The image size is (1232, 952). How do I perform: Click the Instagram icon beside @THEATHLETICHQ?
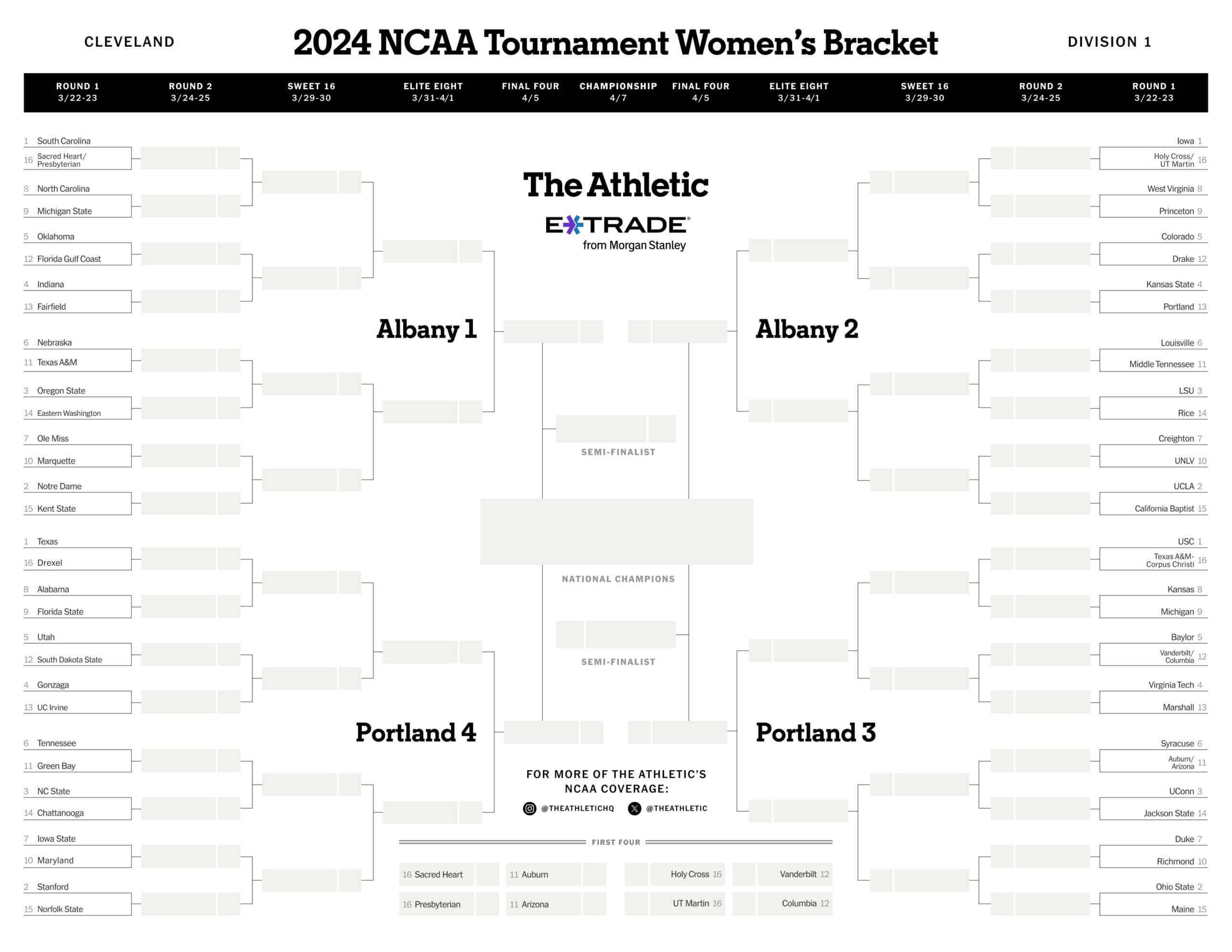529,809
